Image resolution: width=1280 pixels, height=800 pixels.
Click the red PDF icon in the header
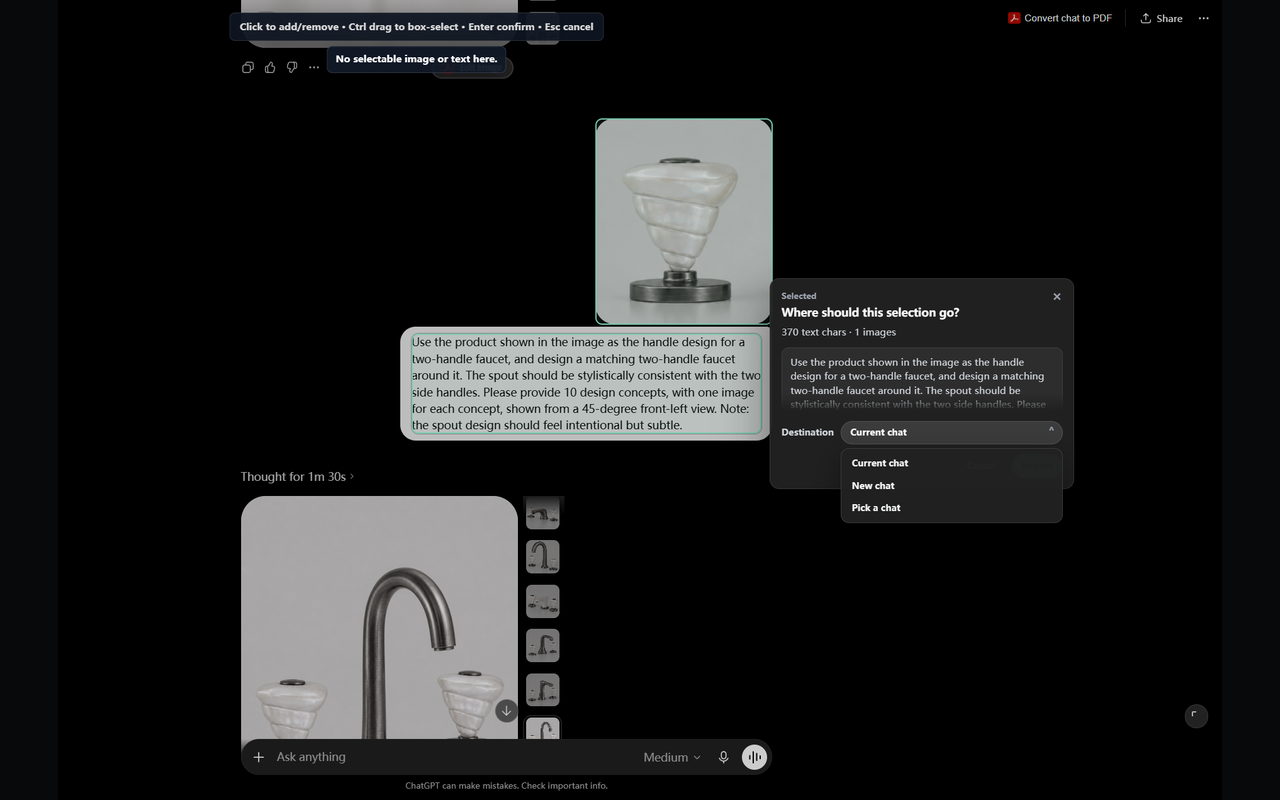point(1014,18)
